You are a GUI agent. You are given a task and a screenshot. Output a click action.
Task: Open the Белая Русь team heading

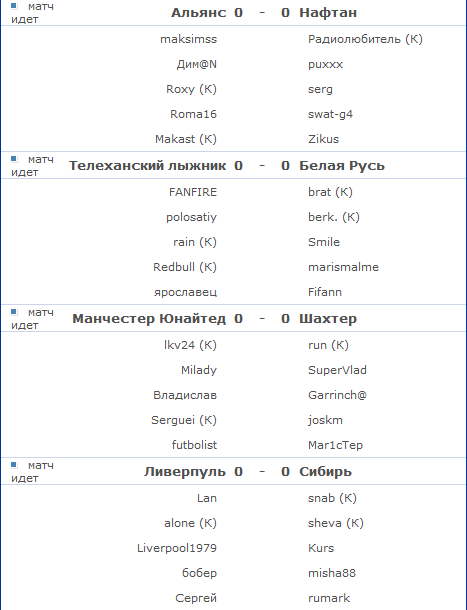[342, 166]
